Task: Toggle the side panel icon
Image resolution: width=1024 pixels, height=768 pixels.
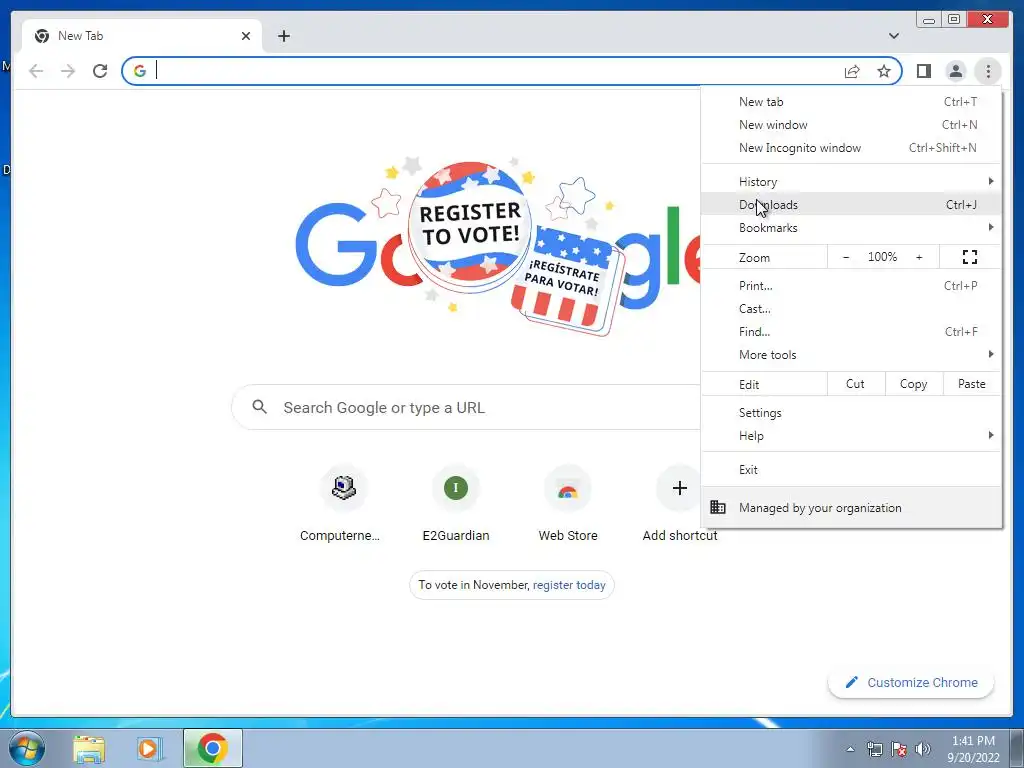Action: click(923, 71)
